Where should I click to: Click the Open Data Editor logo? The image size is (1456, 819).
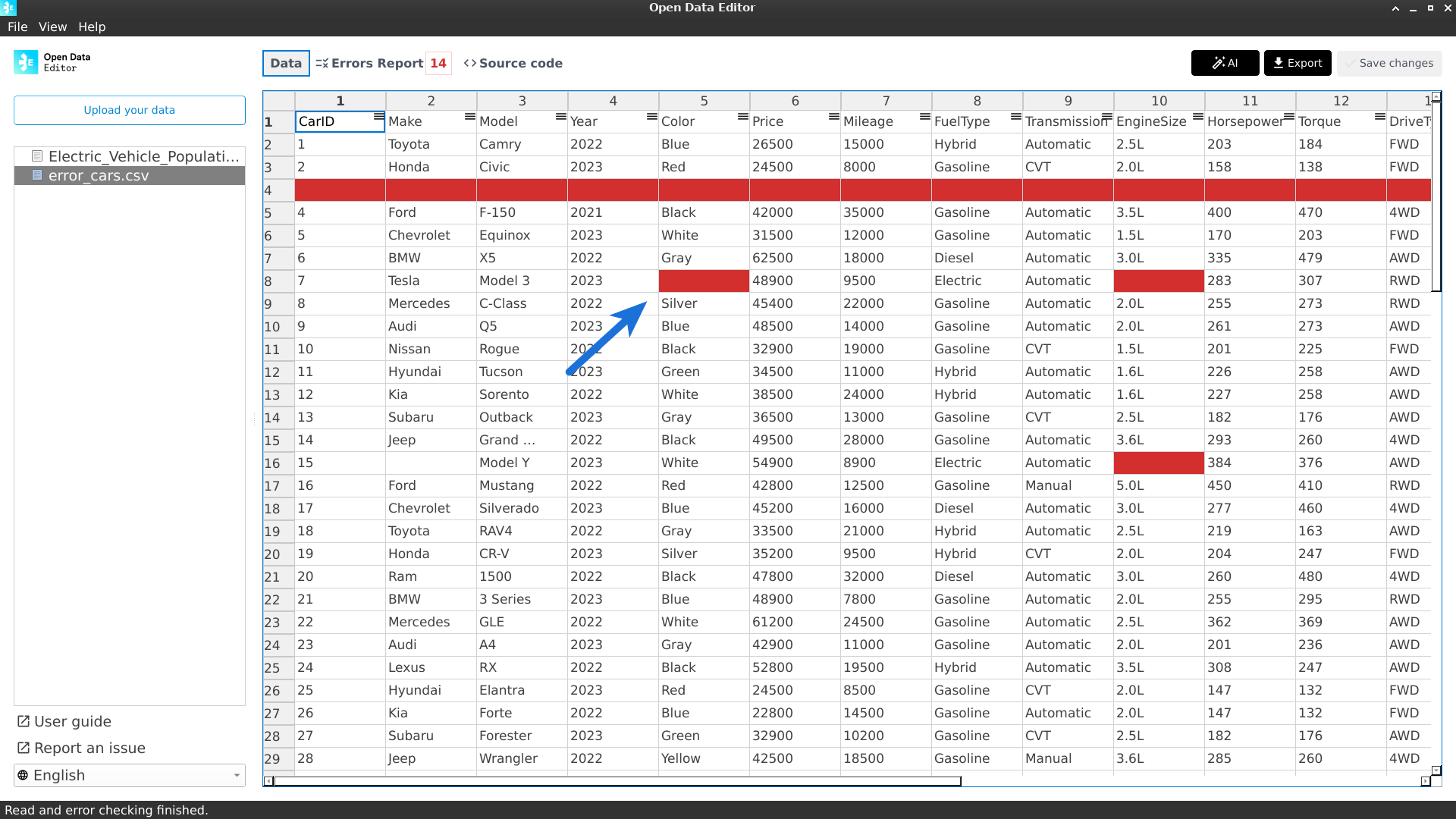point(26,62)
